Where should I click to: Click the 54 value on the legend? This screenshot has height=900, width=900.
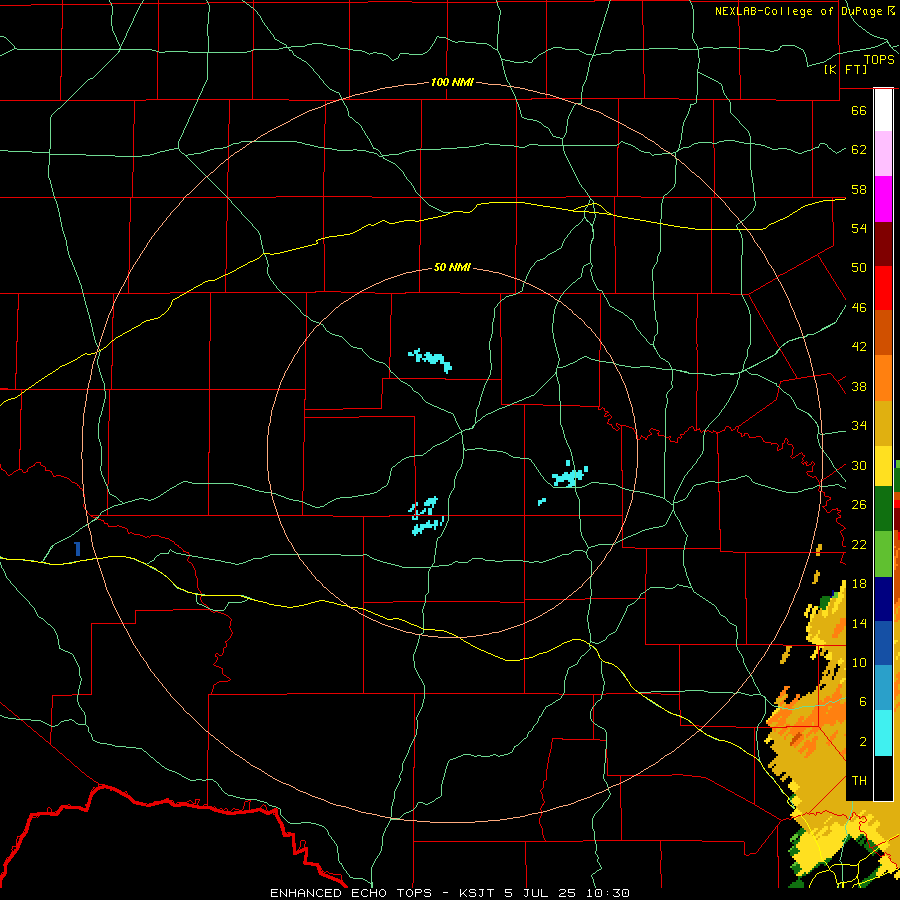coord(859,228)
